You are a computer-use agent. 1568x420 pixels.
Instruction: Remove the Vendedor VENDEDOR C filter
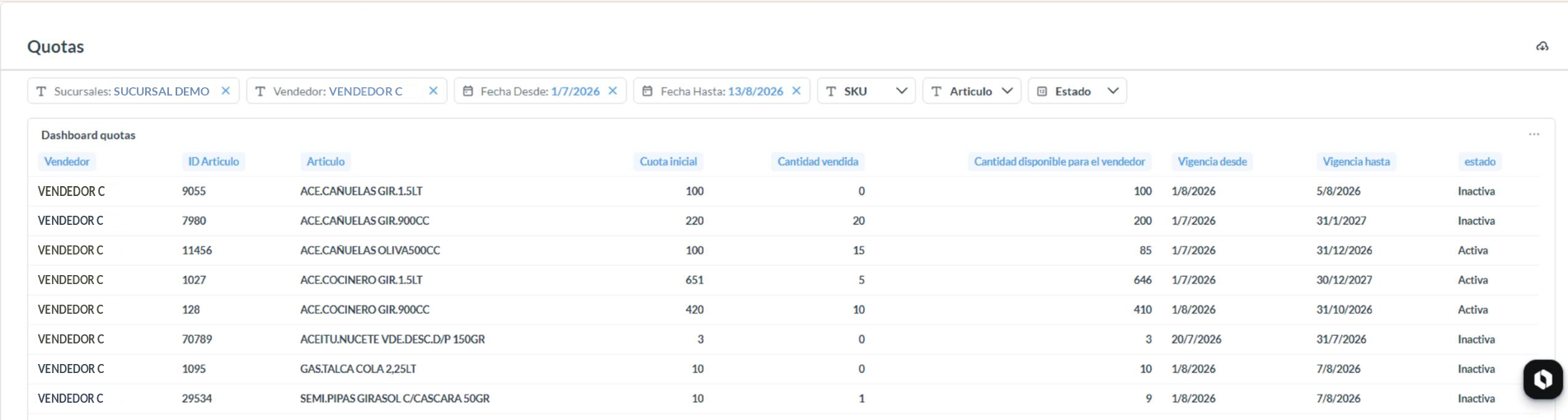[x=433, y=91]
